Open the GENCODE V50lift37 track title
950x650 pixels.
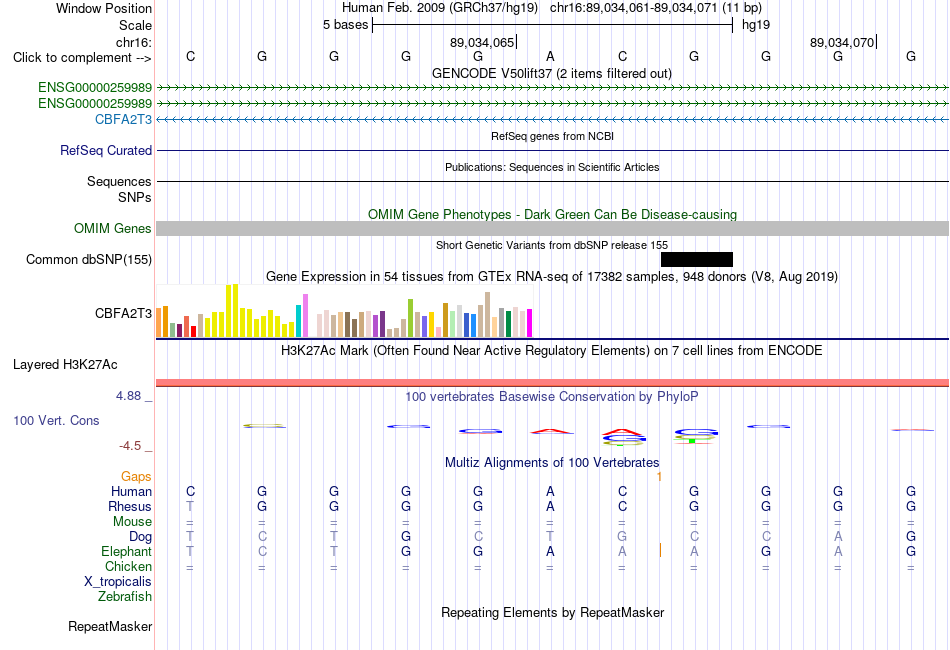point(551,73)
